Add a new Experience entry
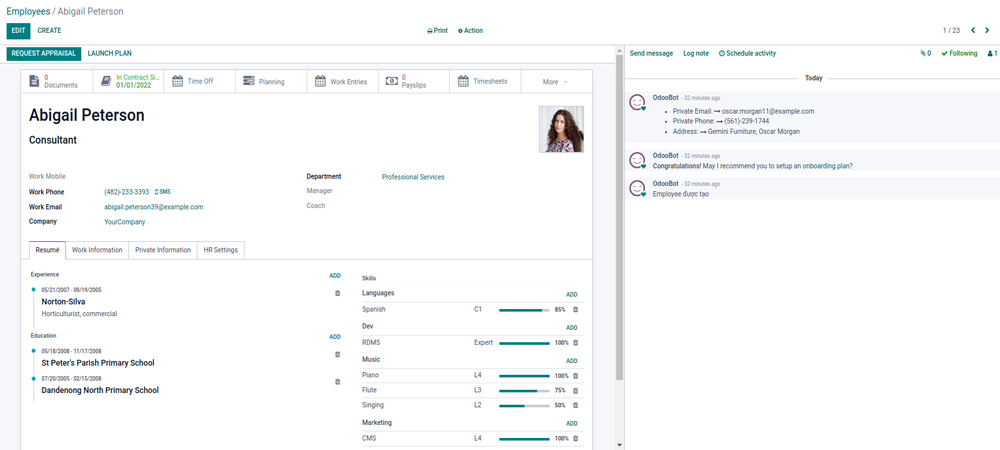Image resolution: width=1000 pixels, height=450 pixels. point(335,276)
